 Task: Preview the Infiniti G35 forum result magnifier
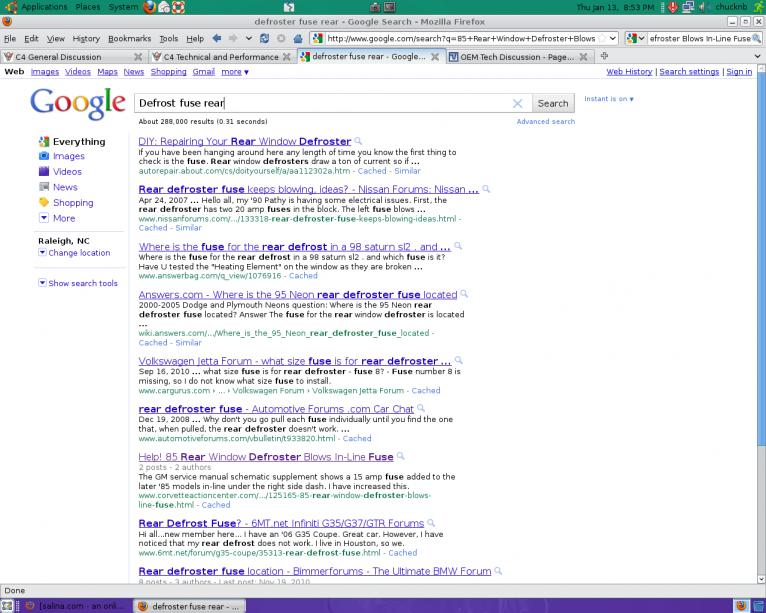point(431,523)
